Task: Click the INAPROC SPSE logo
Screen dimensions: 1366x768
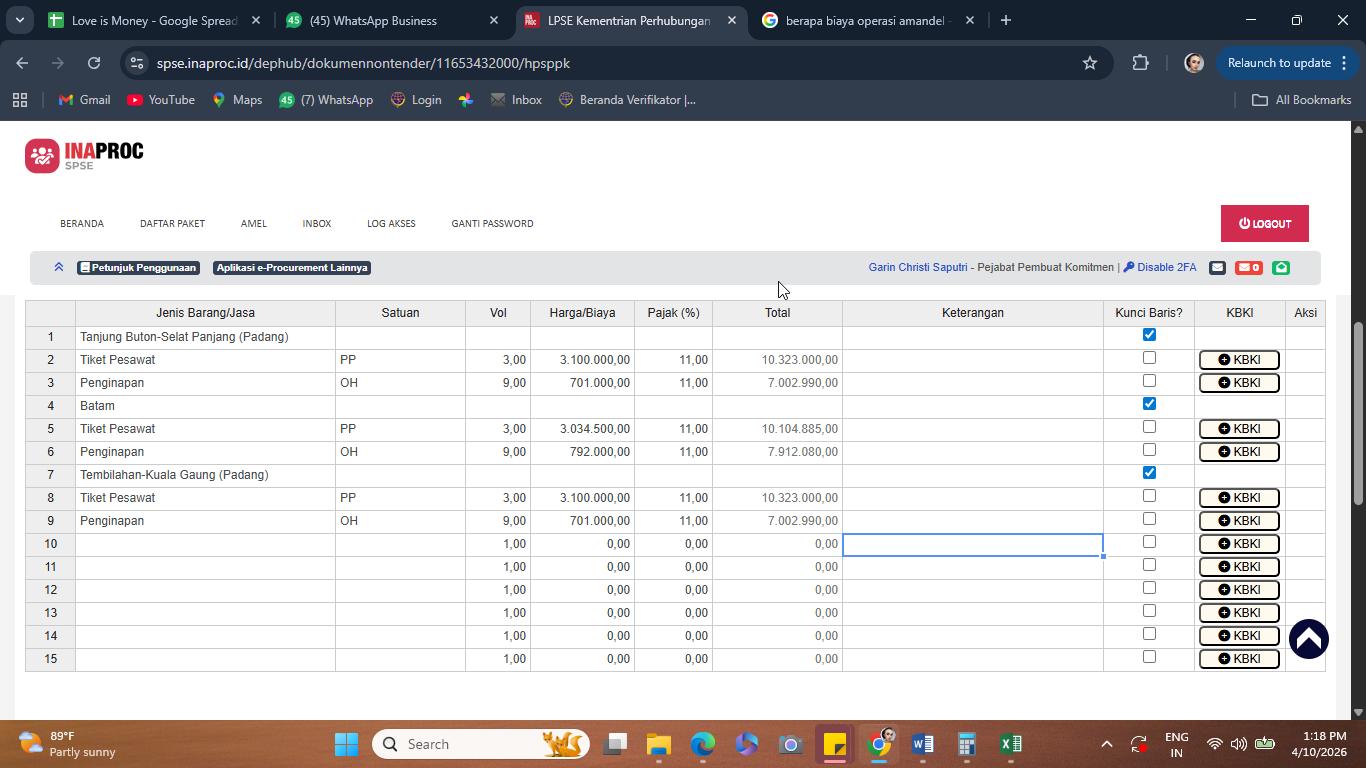Action: click(84, 156)
